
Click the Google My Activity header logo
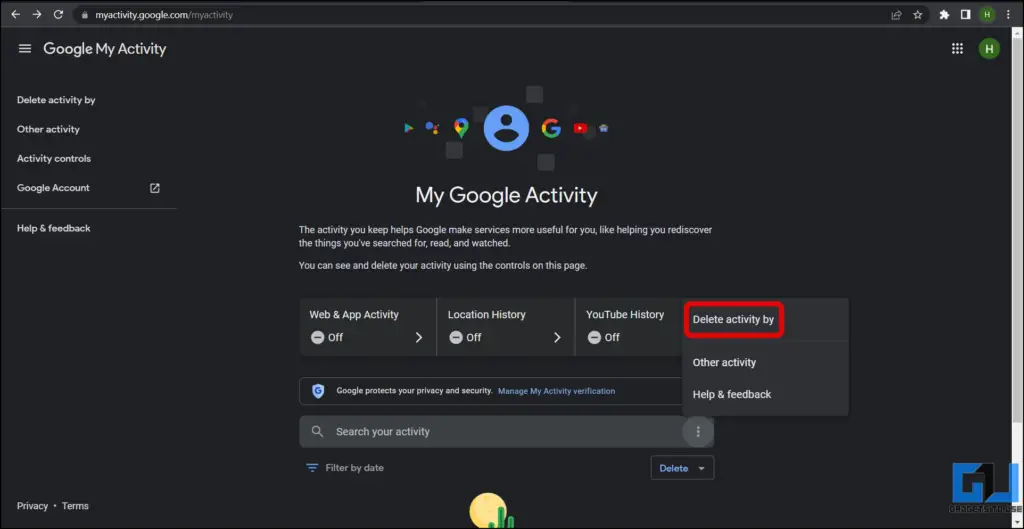(x=104, y=49)
